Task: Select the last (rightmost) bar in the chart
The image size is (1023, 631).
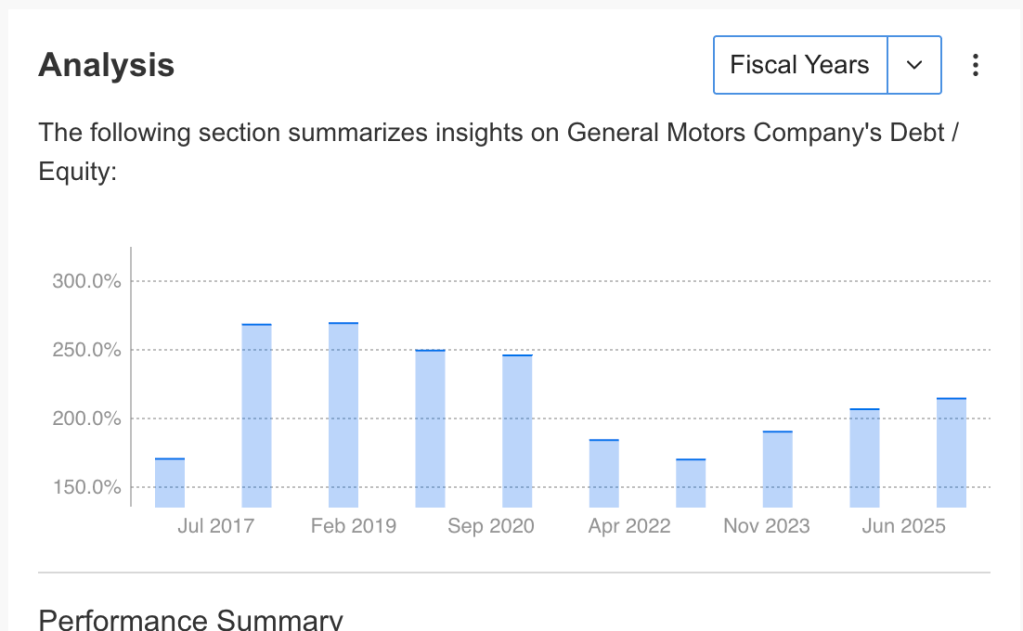Action: tap(951, 452)
